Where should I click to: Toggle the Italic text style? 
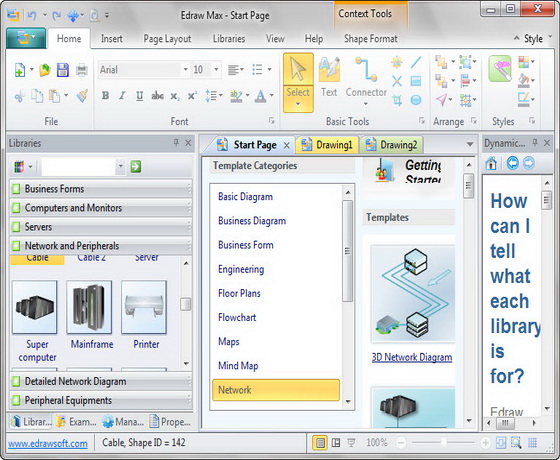[x=122, y=96]
